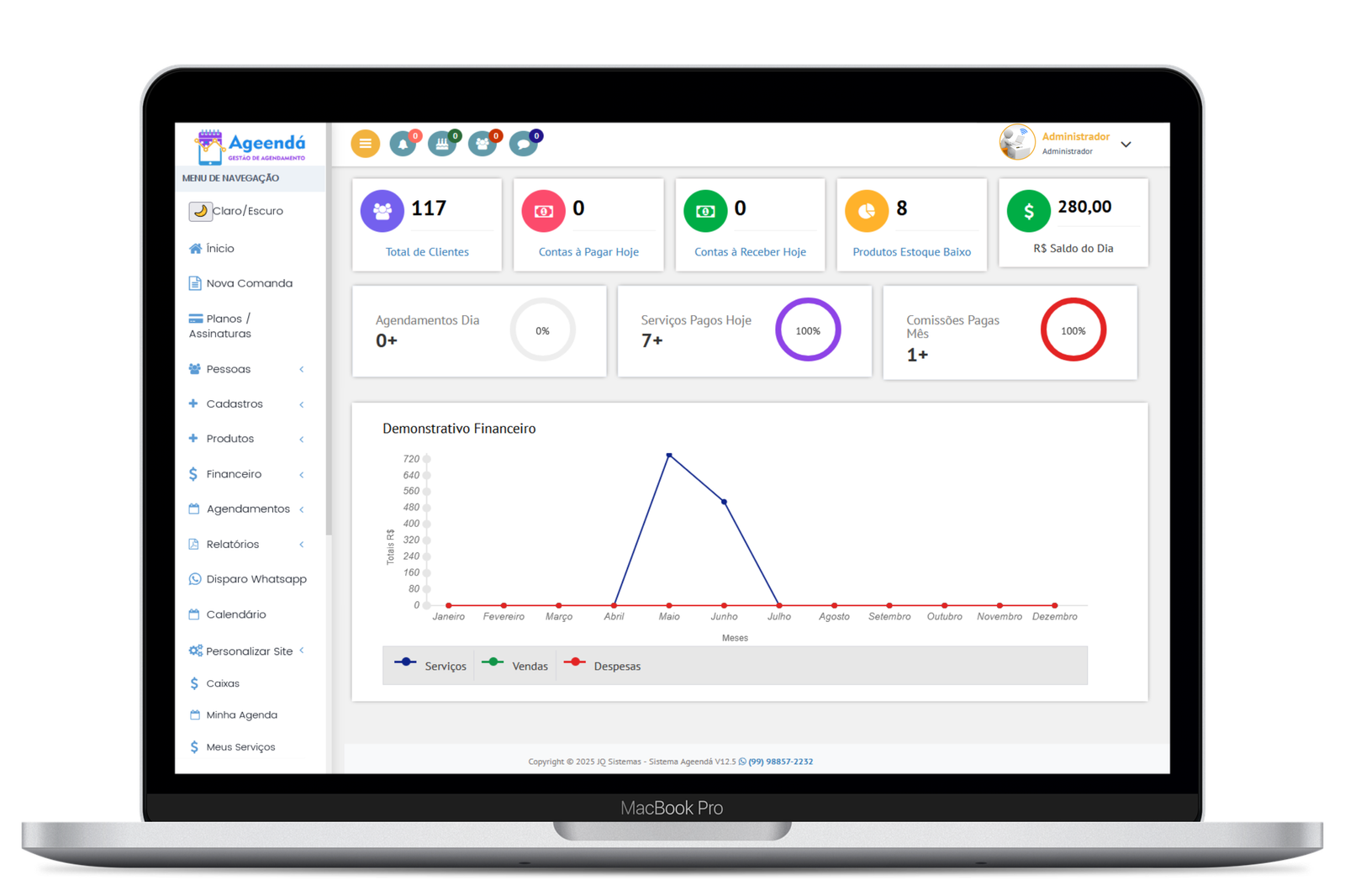Image resolution: width=1345 pixels, height=896 pixels.
Task: Click the orange hamburger menu icon
Action: [x=365, y=144]
